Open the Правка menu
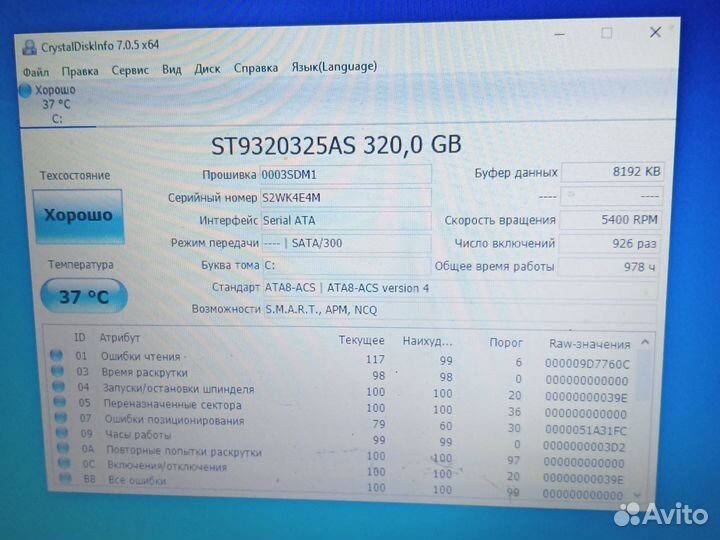The image size is (720, 540). [80, 71]
